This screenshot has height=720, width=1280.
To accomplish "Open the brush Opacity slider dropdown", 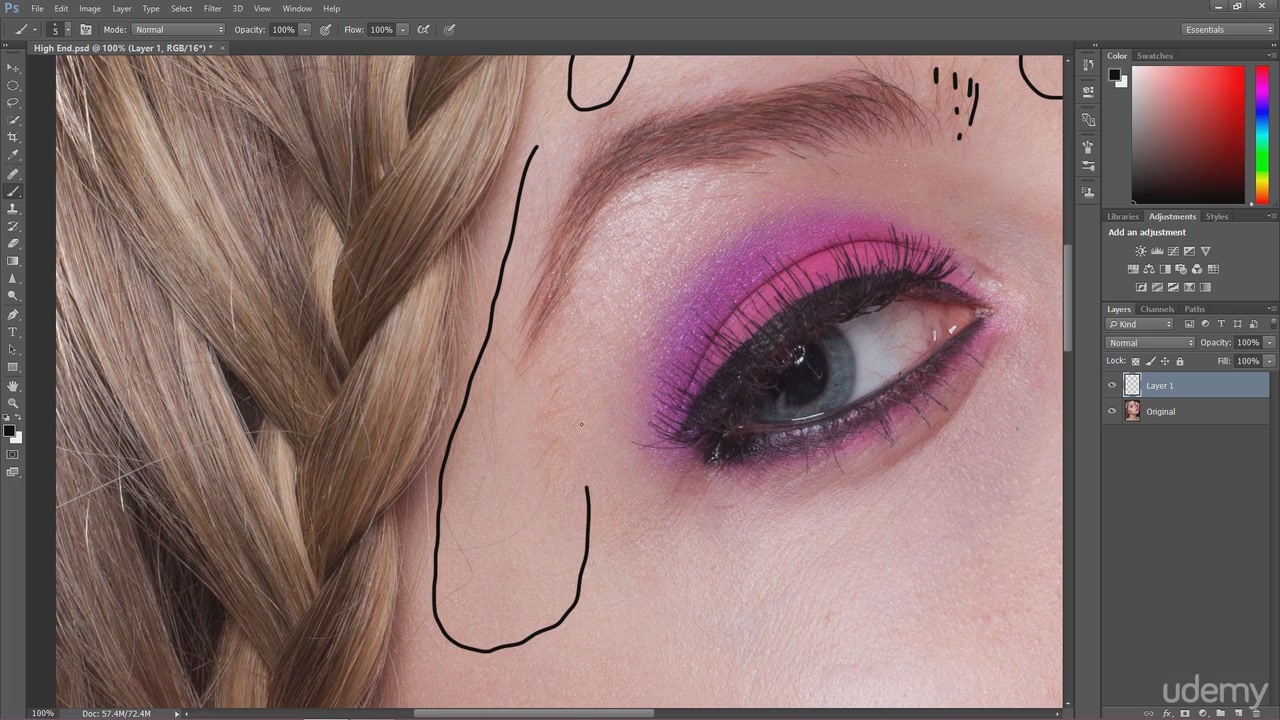I will point(305,30).
